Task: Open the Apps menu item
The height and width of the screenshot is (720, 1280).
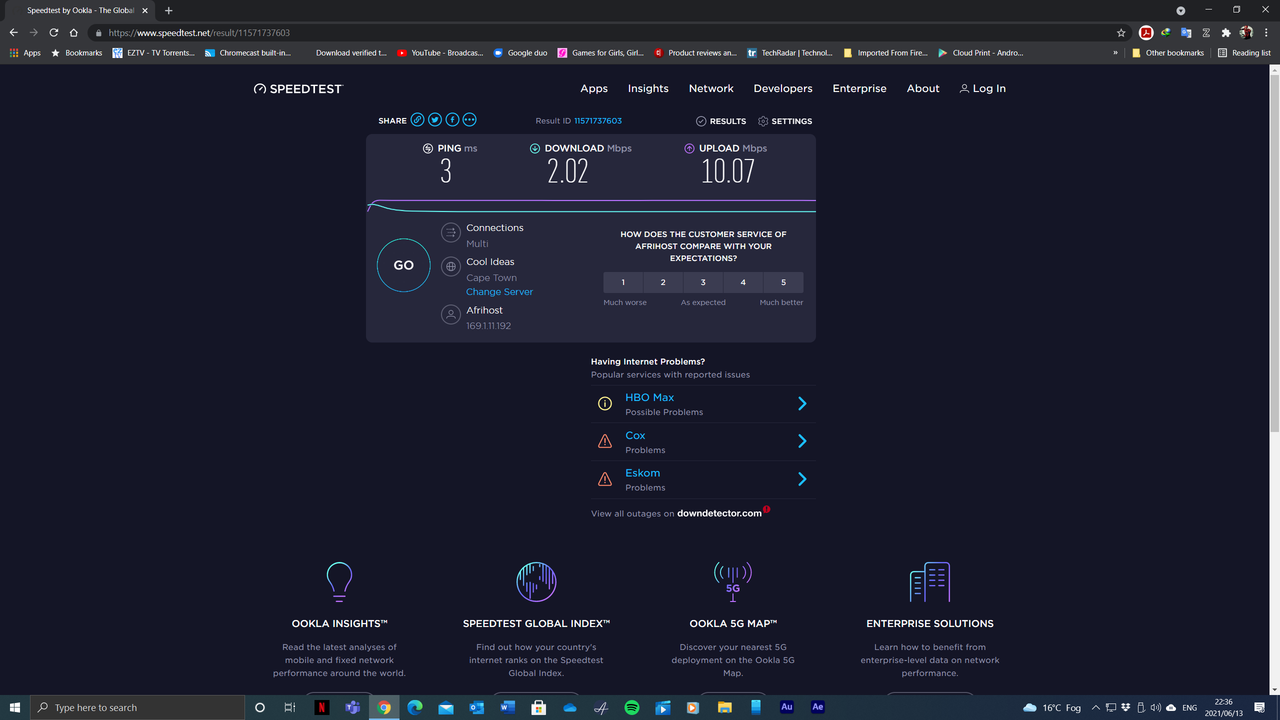Action: point(594,89)
